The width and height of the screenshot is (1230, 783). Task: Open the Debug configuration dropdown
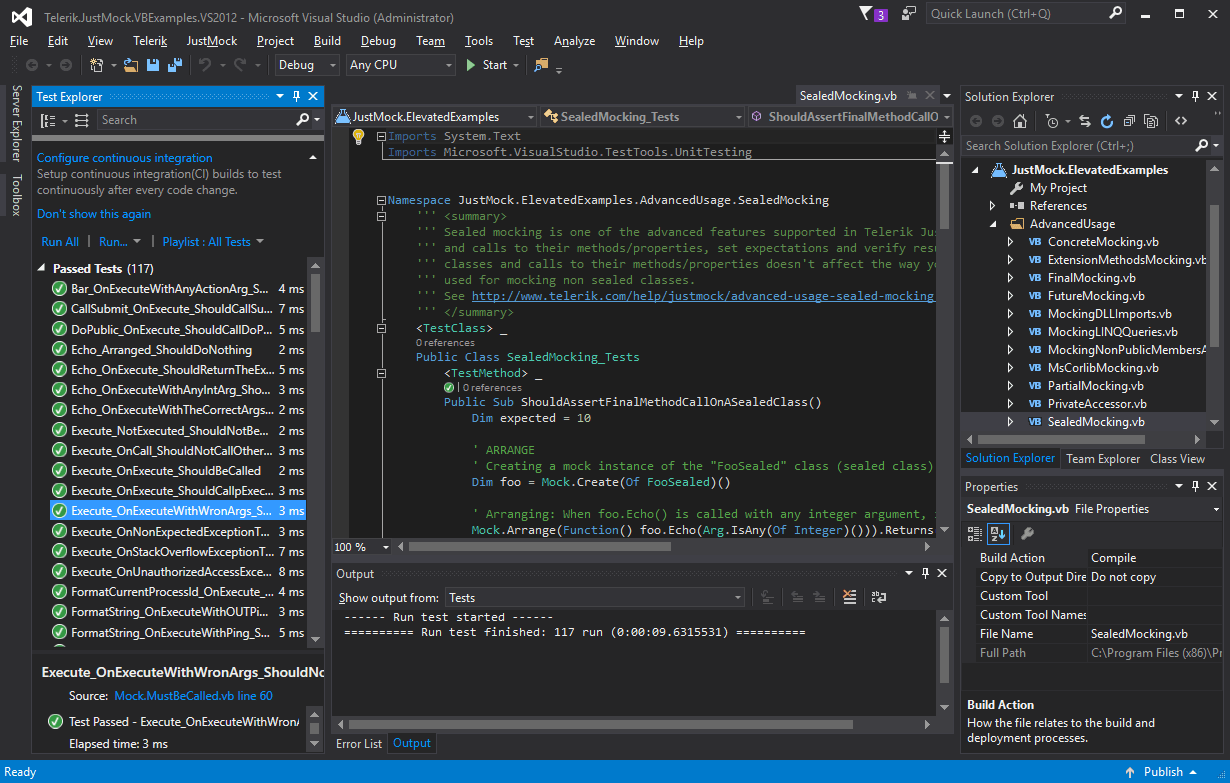pos(308,65)
